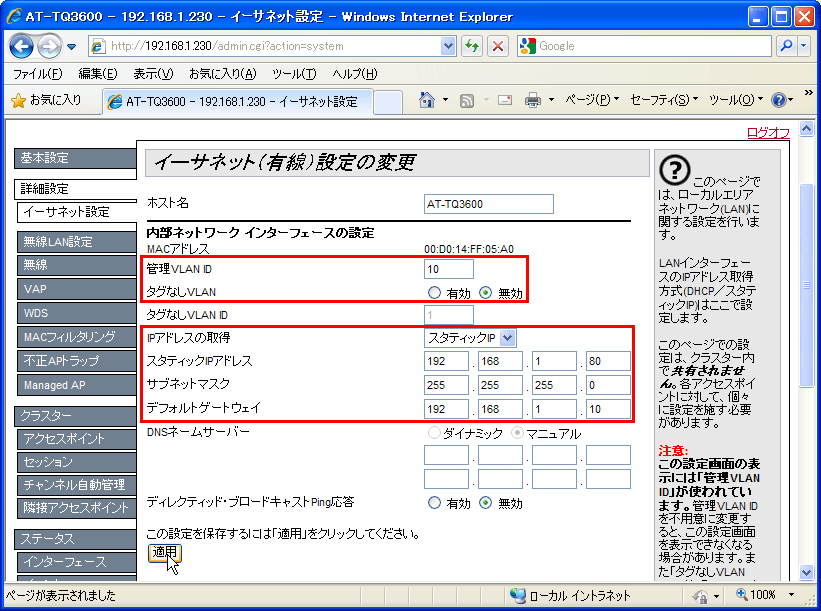Screen dimensions: 821x611
Task: Open the Print options dropdown arrow
Action: coord(551,99)
